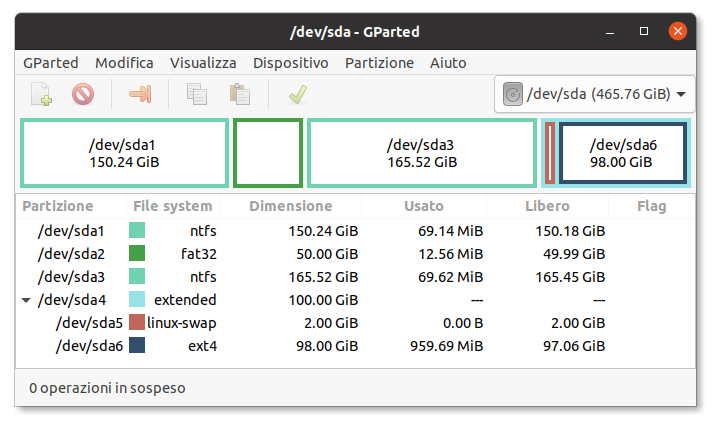Viewport: 715px width, 425px height.
Task: Click the Copy partition toolbar icon
Action: click(197, 95)
